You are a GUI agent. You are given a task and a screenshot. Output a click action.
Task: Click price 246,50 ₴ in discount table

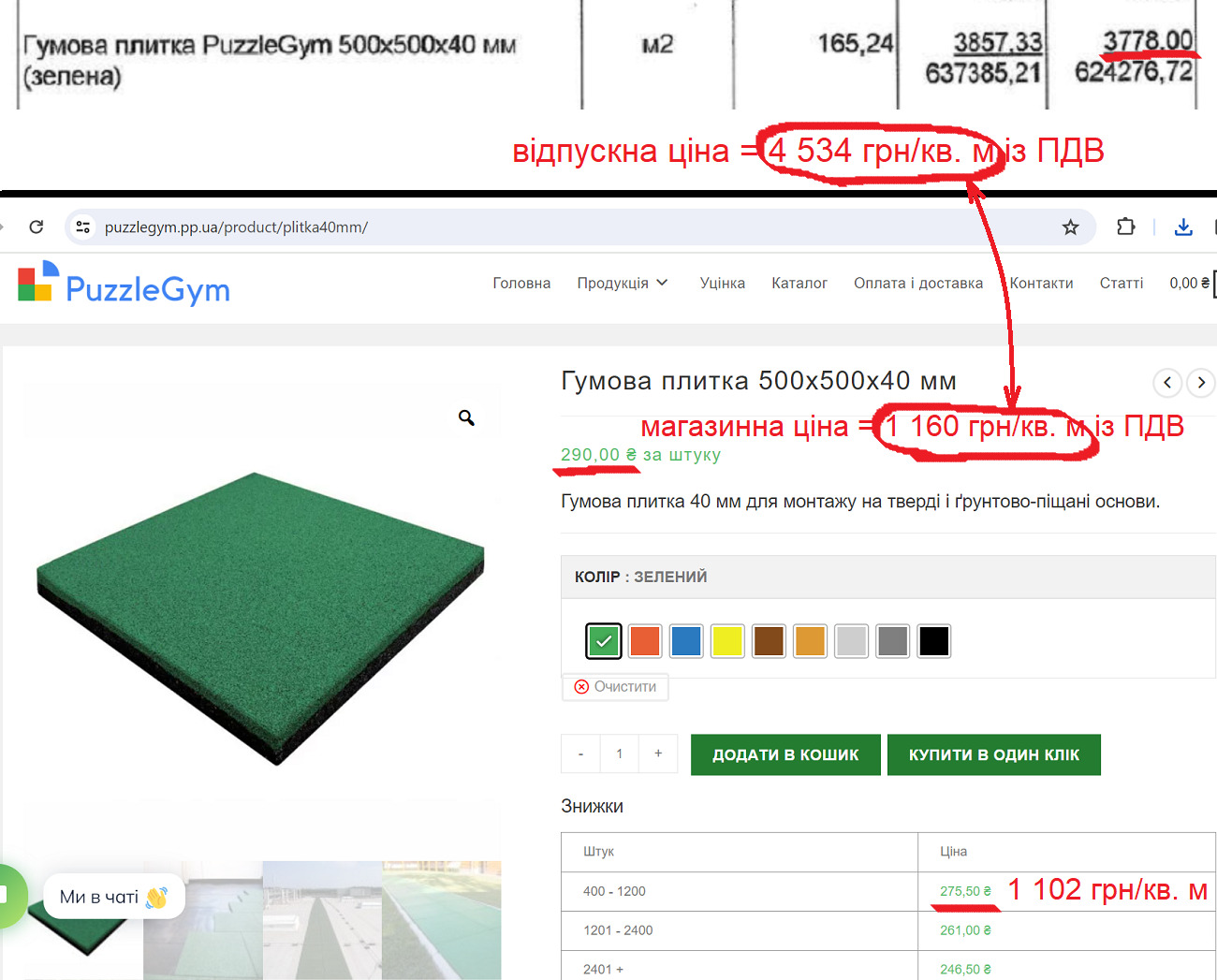pyautogui.click(x=965, y=970)
